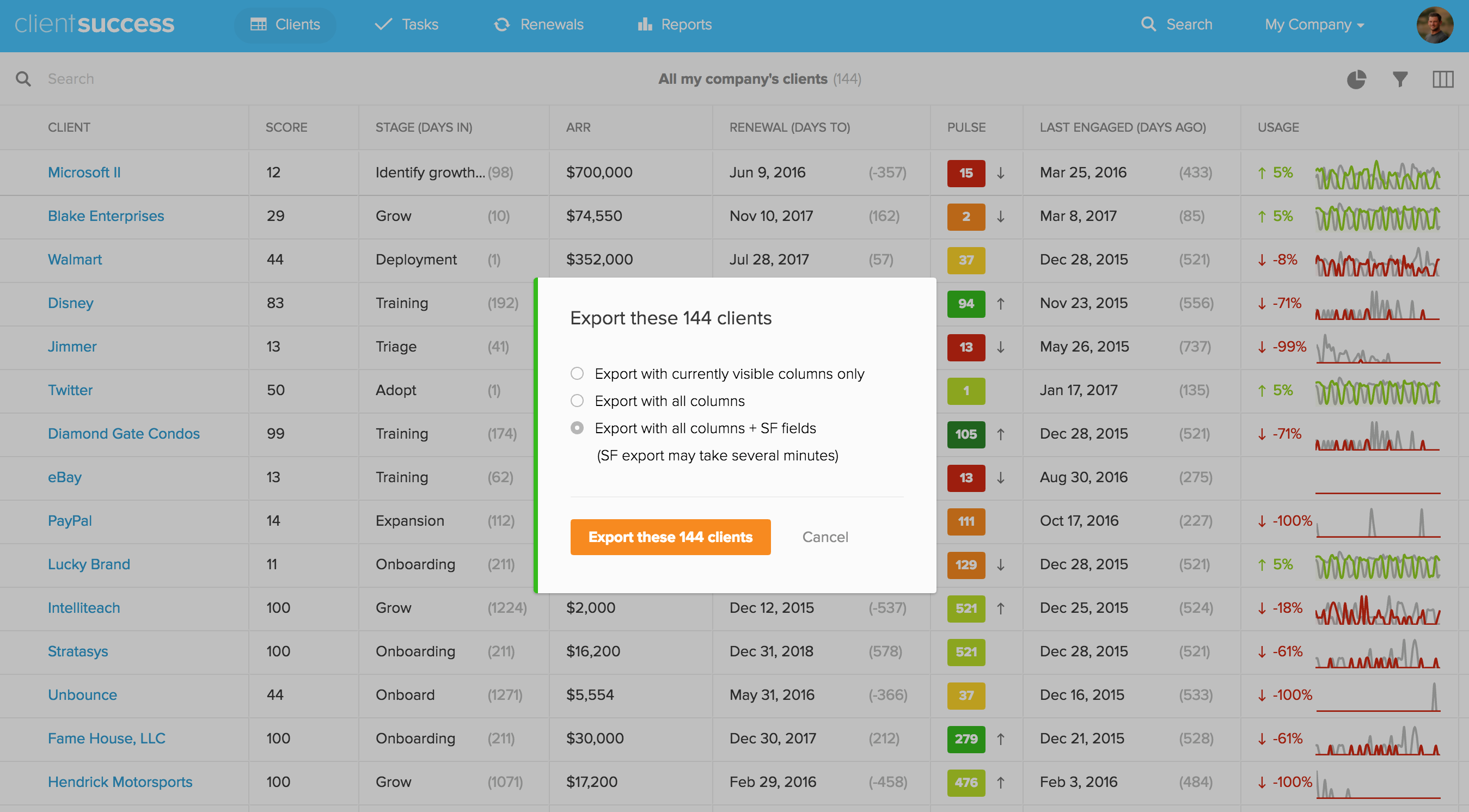Click the Clients grid icon in navigation
1469x812 pixels.
[x=259, y=24]
